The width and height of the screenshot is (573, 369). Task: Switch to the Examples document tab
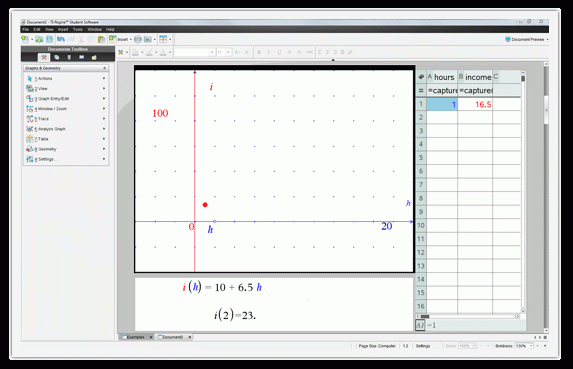coord(136,337)
